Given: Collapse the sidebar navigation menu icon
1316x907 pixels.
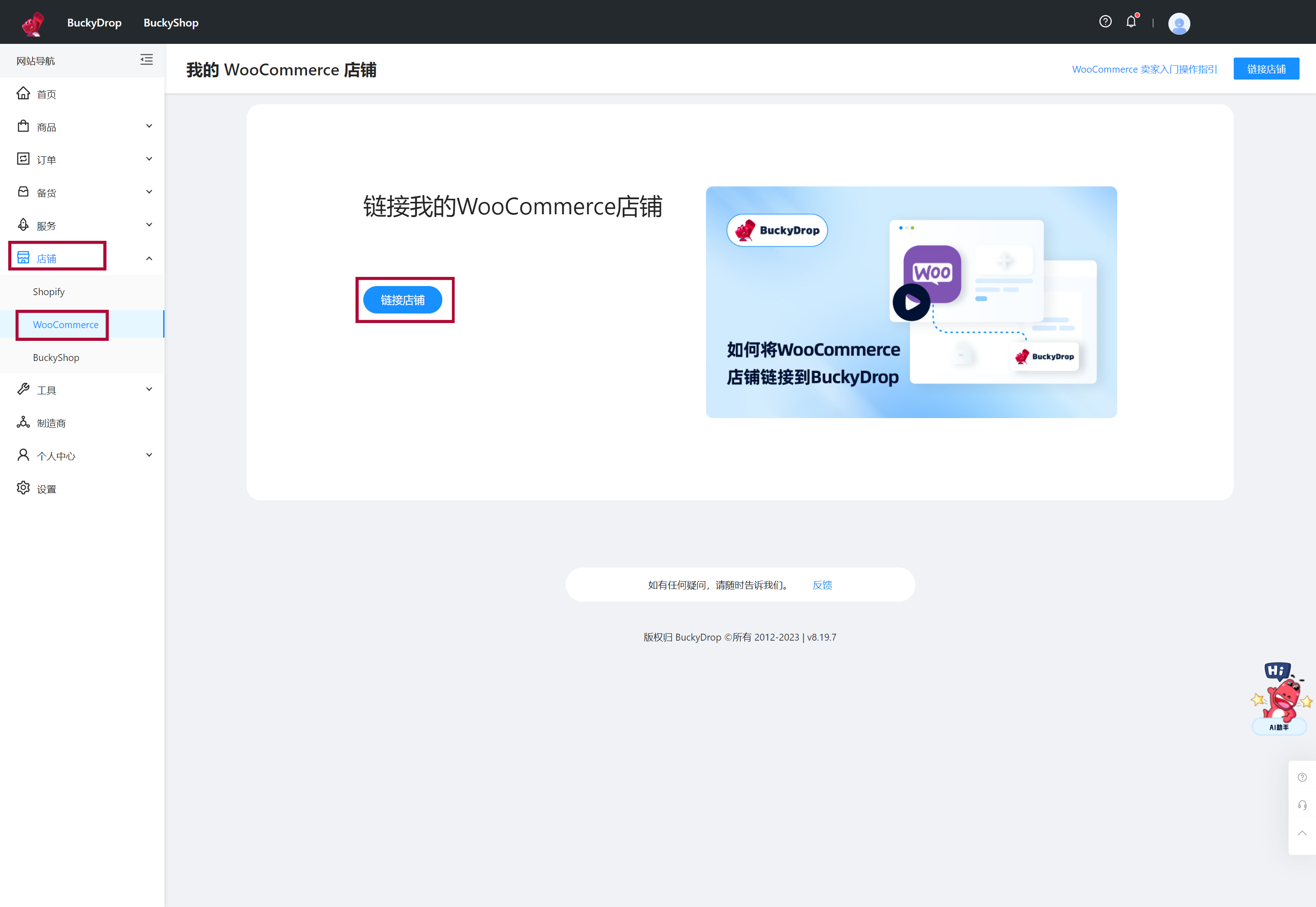Looking at the screenshot, I should pyautogui.click(x=147, y=60).
